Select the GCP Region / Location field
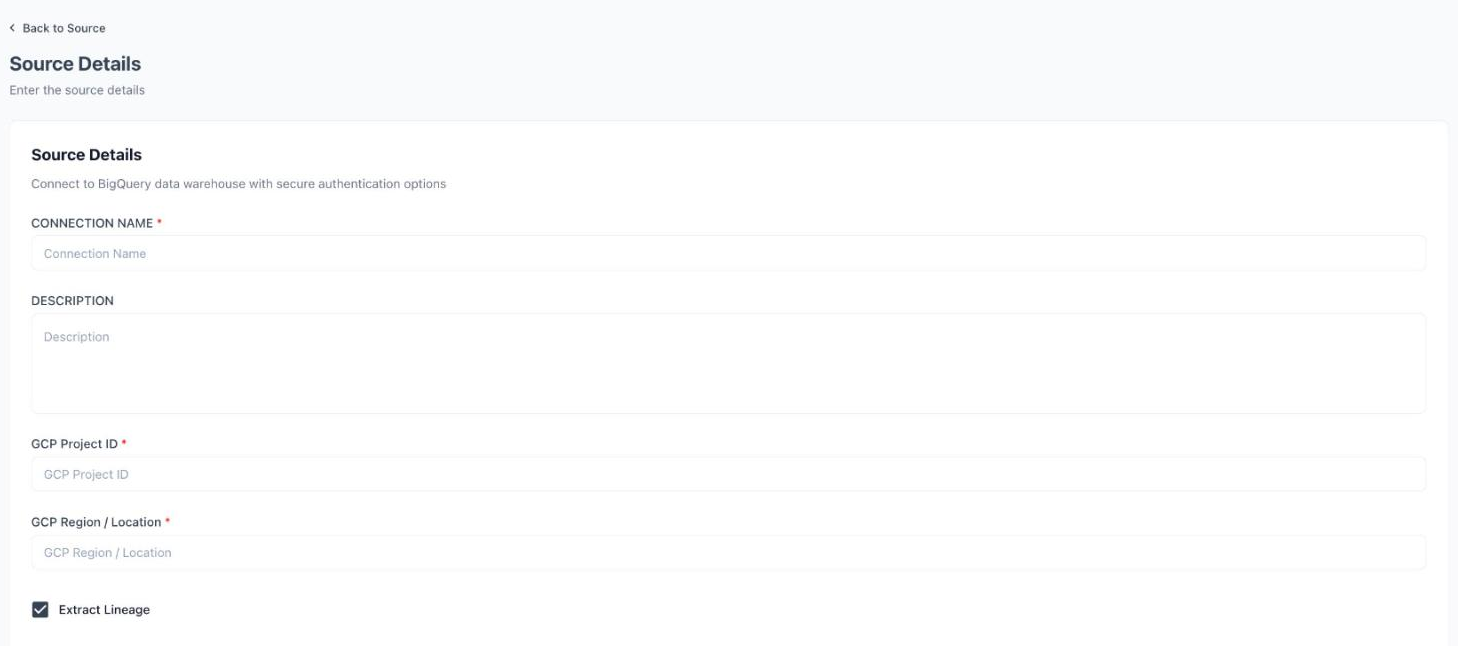Viewport: 1458px width, 646px height. [x=728, y=552]
